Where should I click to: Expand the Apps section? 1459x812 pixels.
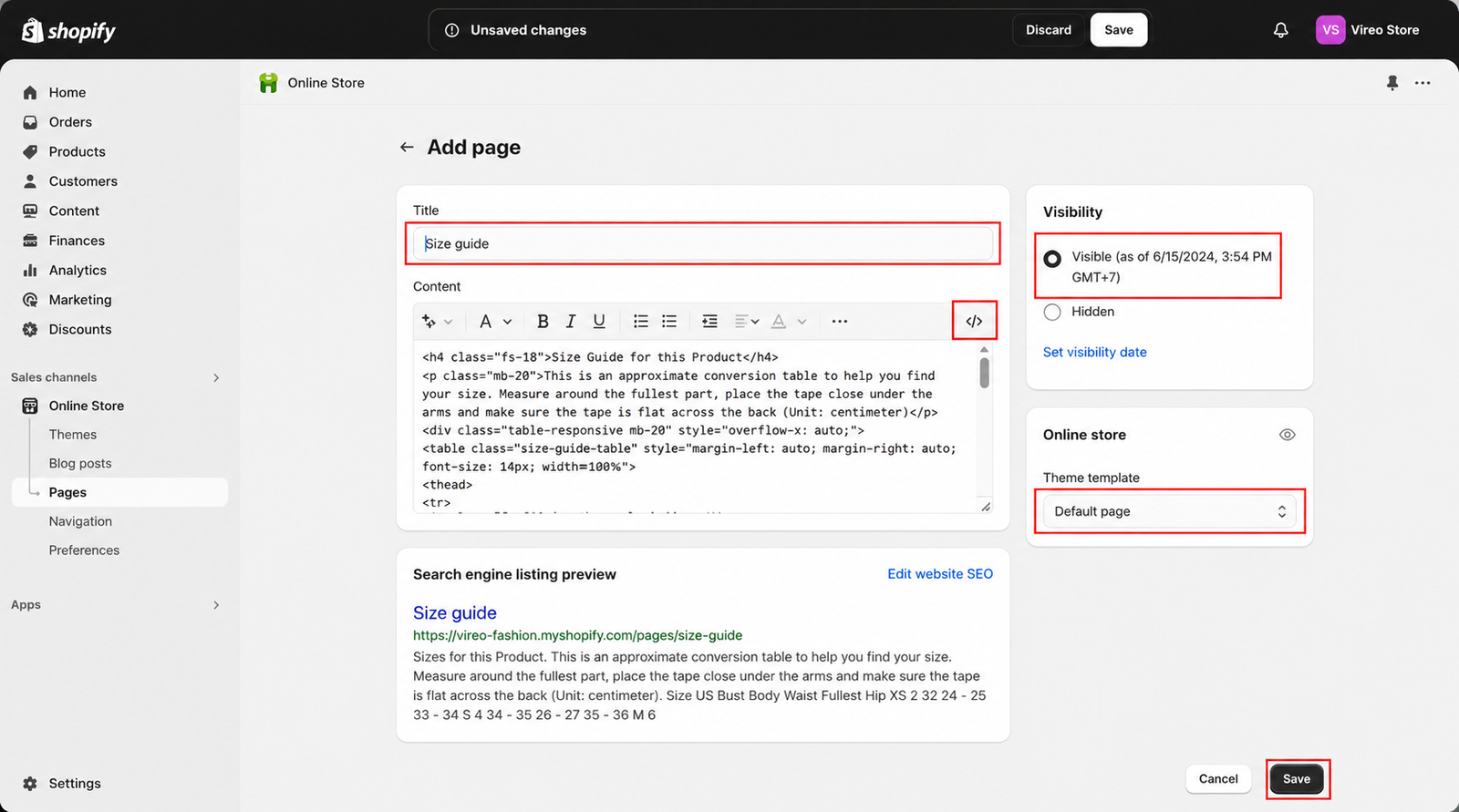coord(216,605)
